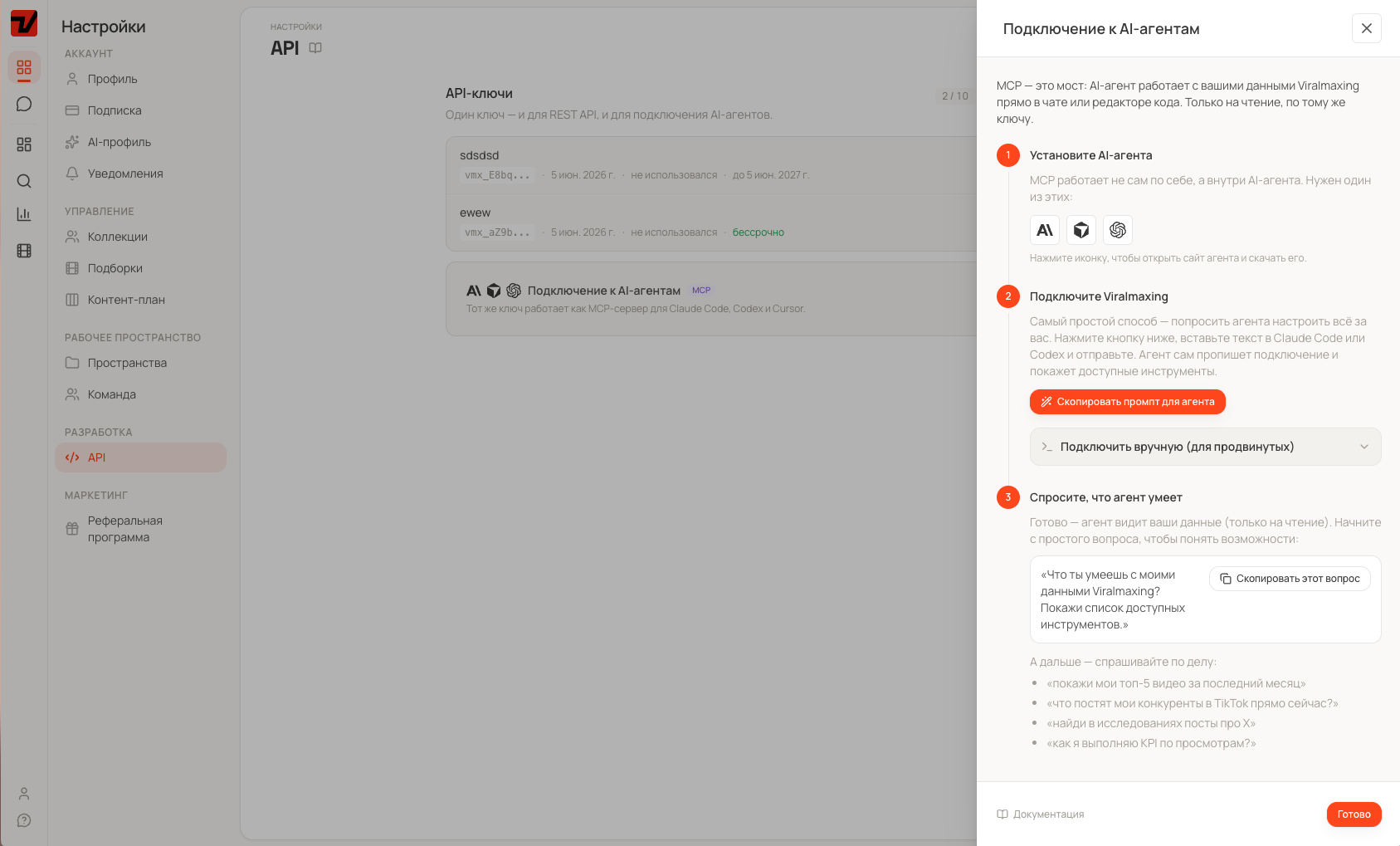The width and height of the screenshot is (1400, 846).
Task: Click the '2 / 10' key counter
Action: [955, 96]
